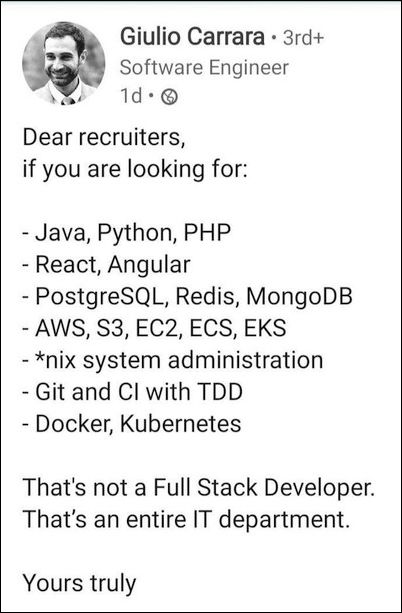Click the word Kubernetes in the post
Screen dimensions: 402x613
click(x=180, y=424)
